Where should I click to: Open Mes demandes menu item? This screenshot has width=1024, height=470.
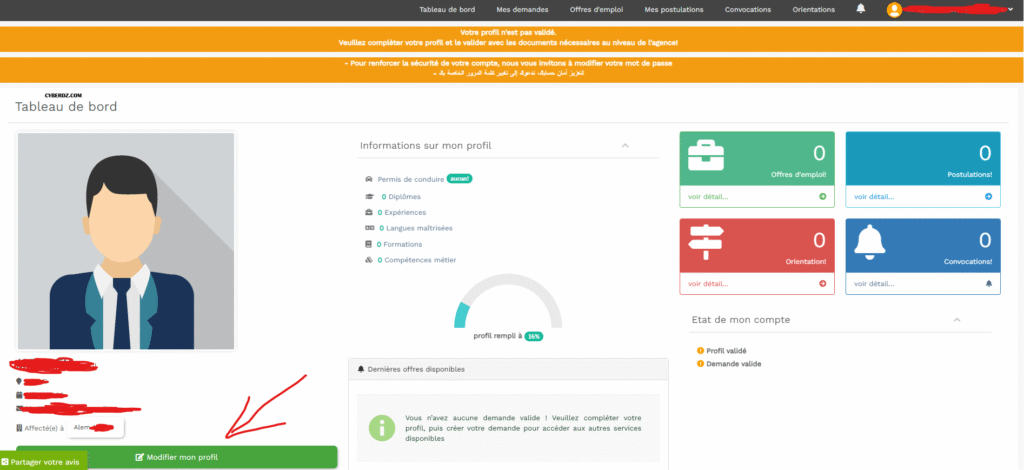click(x=522, y=10)
